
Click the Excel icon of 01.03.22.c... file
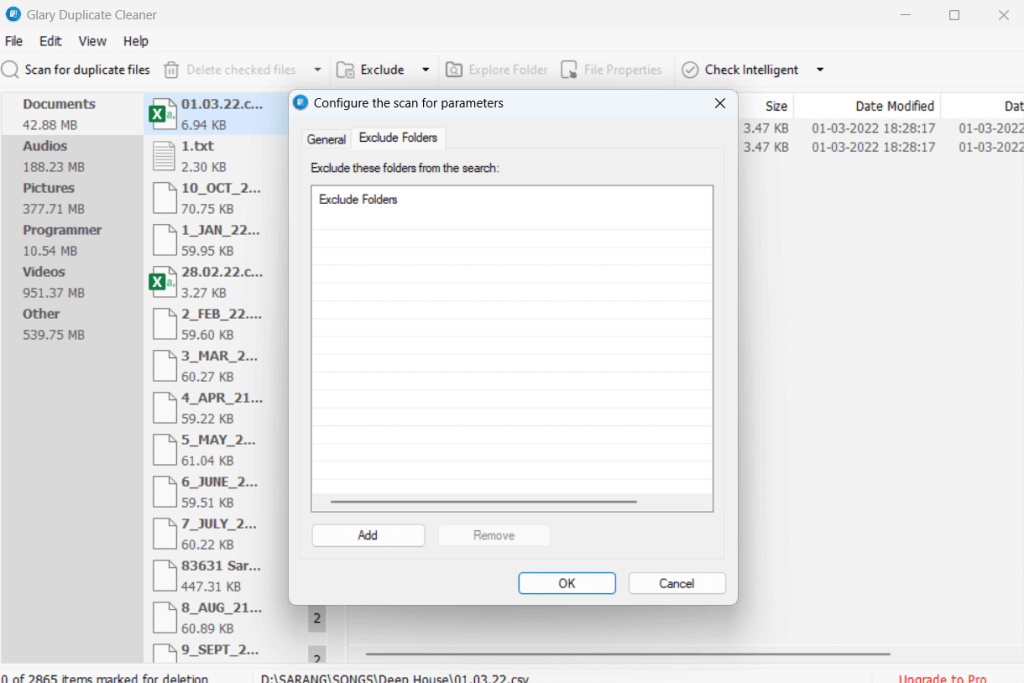[163, 114]
